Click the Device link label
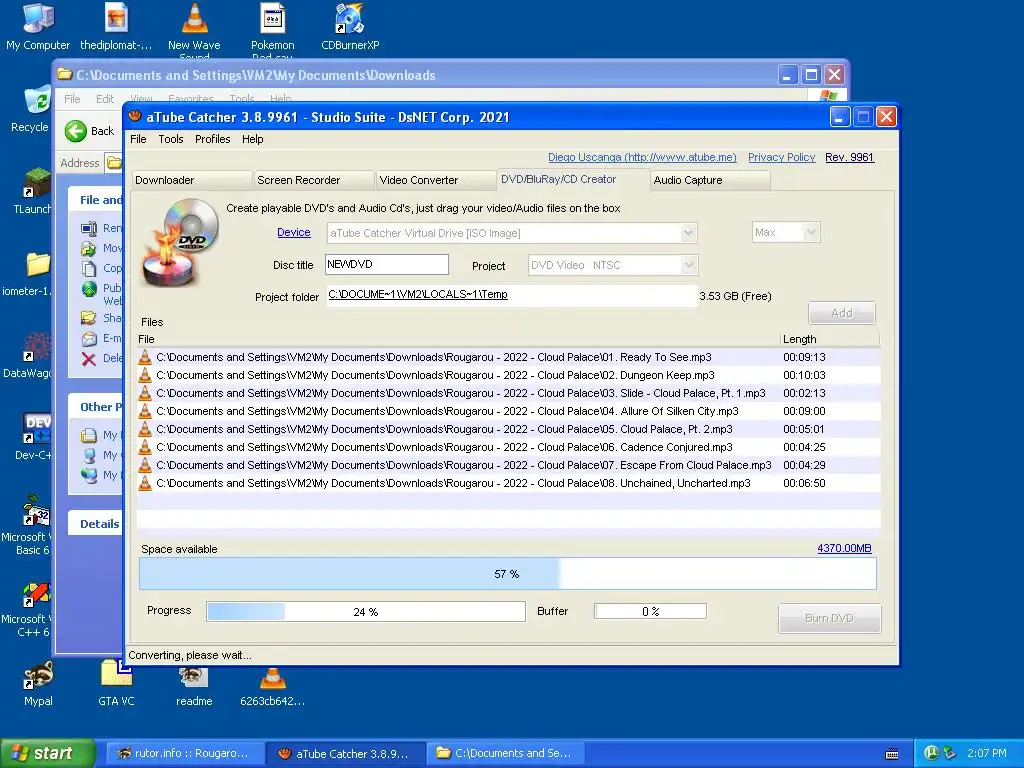The image size is (1024, 768). (293, 232)
